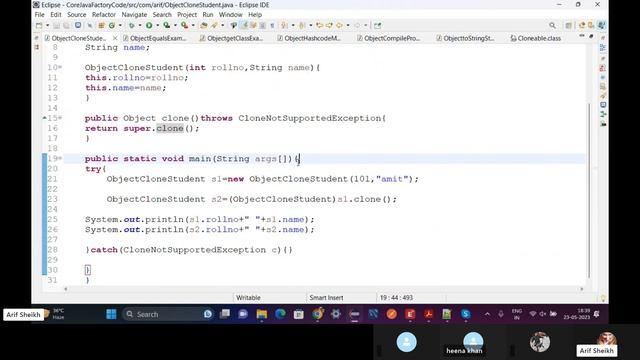Screen dimensions: 640x360
Task: Click the Writable status bar entry
Action: 248,298
